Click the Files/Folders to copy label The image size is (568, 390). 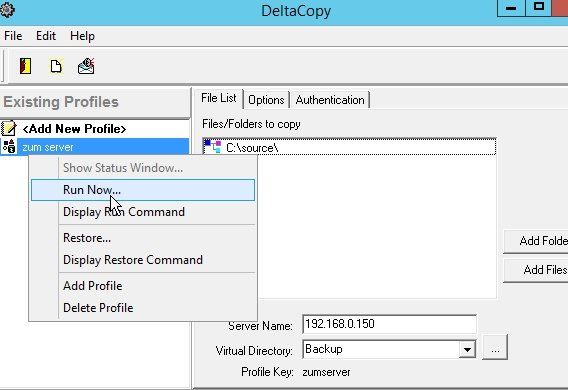tap(251, 124)
